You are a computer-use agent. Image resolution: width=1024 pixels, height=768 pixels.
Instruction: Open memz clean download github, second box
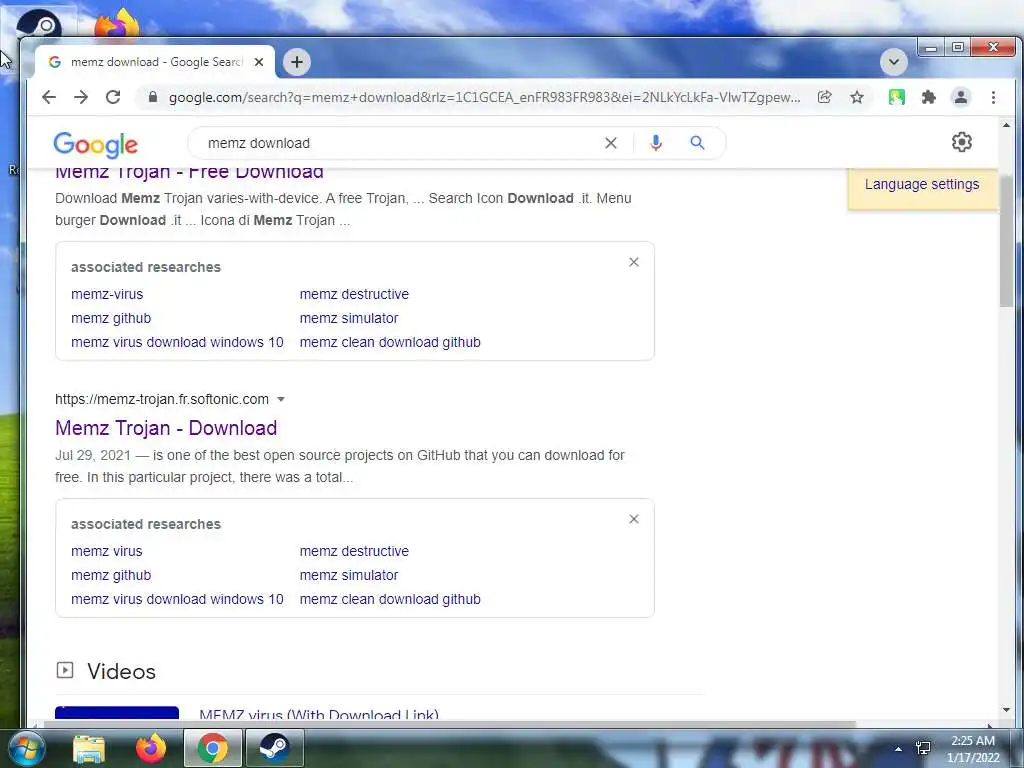tap(390, 599)
